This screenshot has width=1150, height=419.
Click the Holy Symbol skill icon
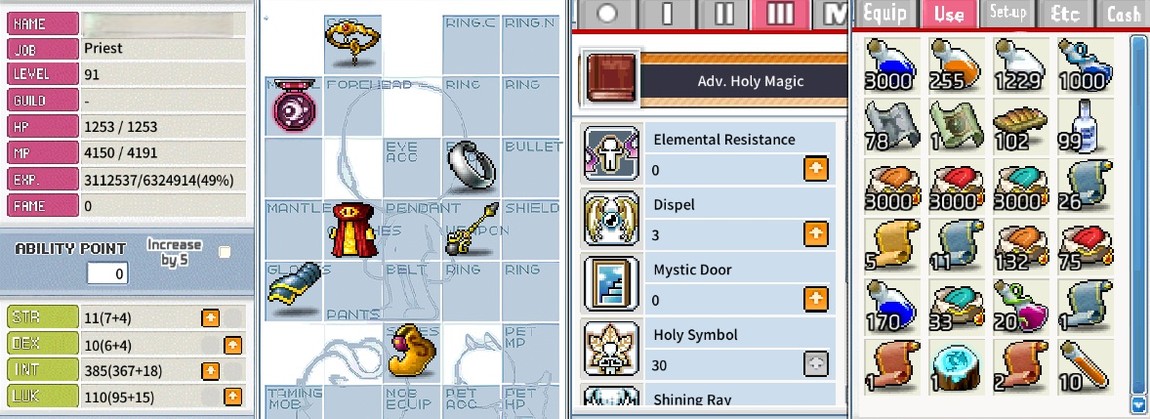point(612,348)
